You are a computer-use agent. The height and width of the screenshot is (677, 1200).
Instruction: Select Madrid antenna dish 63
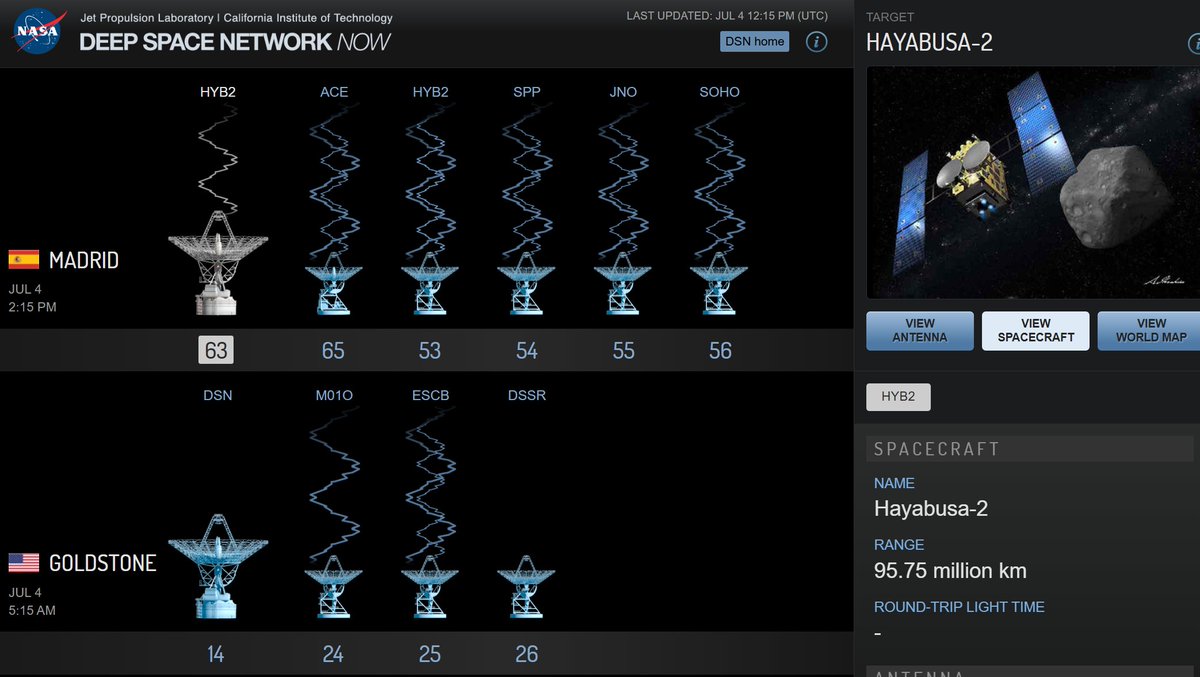pyautogui.click(x=217, y=263)
